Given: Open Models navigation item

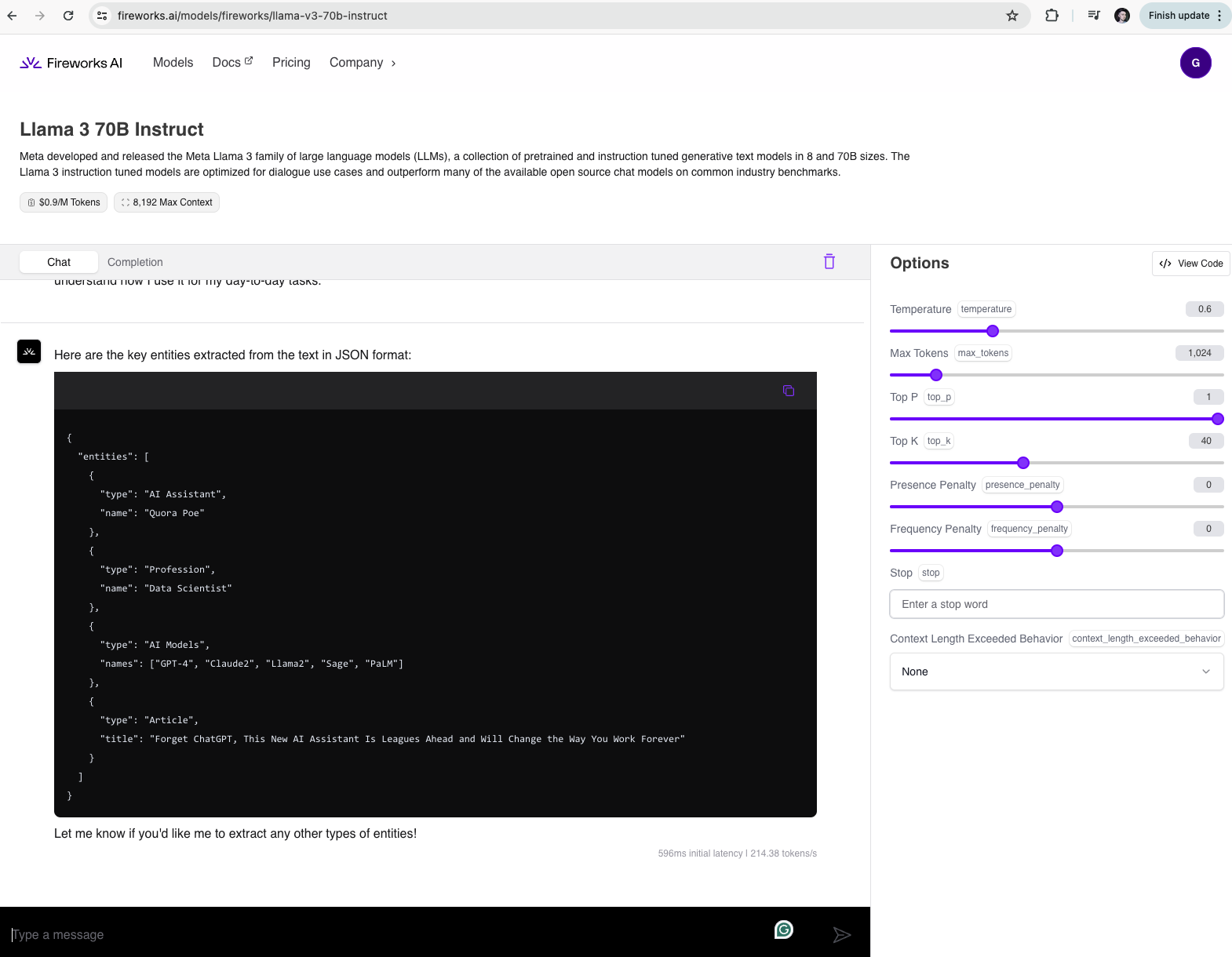Looking at the screenshot, I should [173, 63].
